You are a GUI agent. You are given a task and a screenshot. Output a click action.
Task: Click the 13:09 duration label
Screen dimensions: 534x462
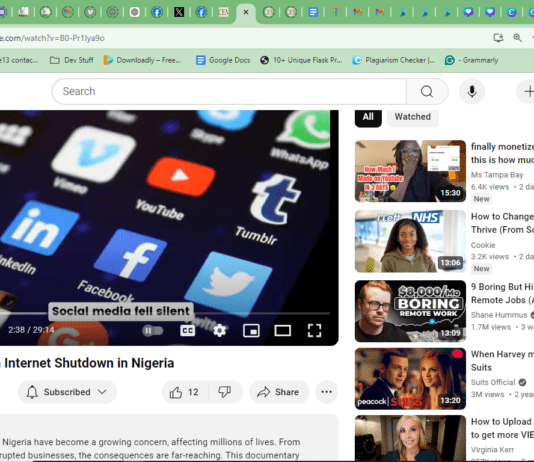(x=450, y=333)
